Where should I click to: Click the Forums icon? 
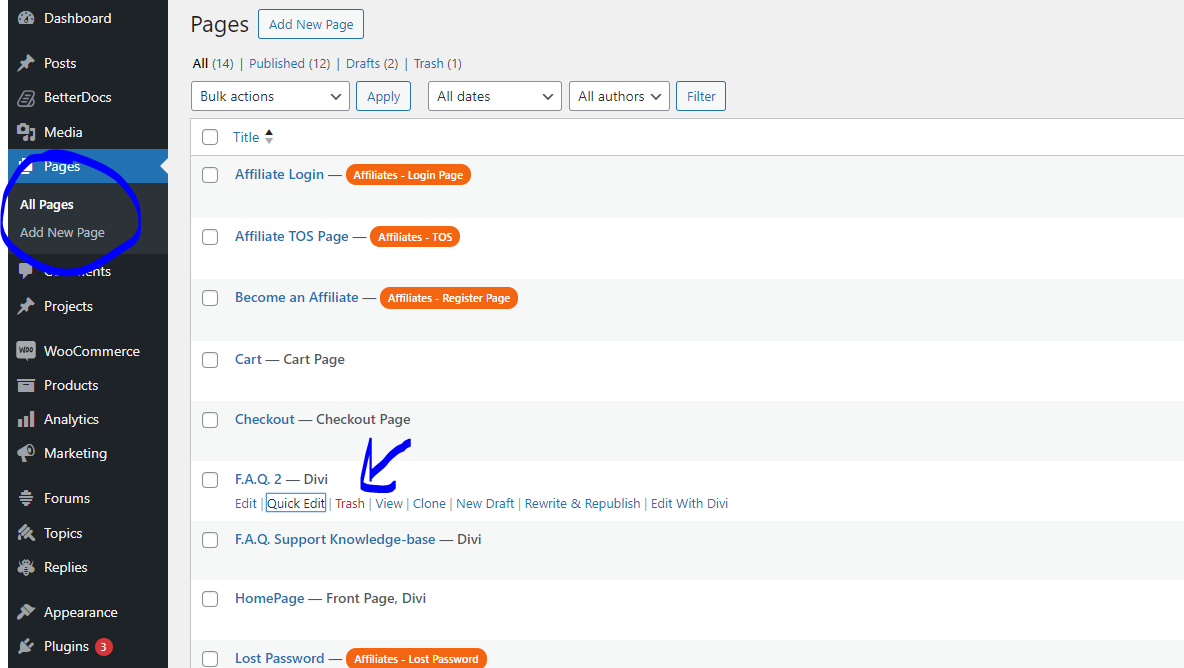(x=26, y=498)
